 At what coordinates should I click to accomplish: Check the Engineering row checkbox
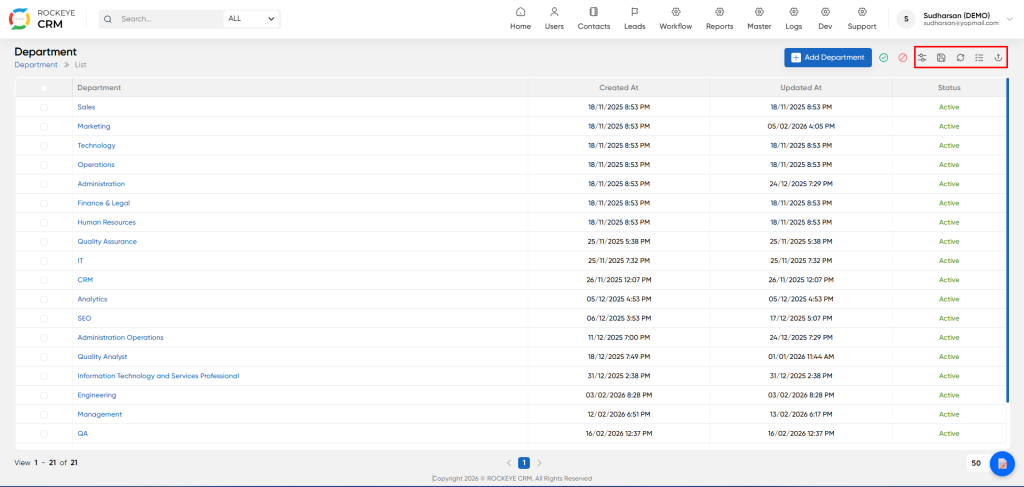click(x=44, y=395)
